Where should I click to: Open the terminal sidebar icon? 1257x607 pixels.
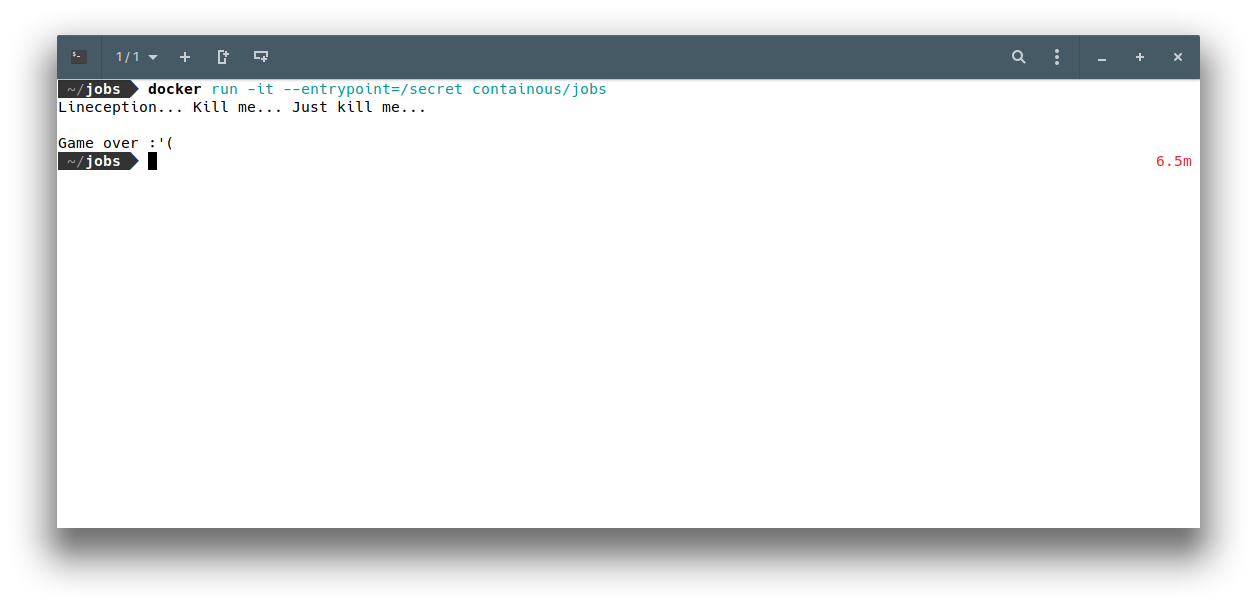79,57
